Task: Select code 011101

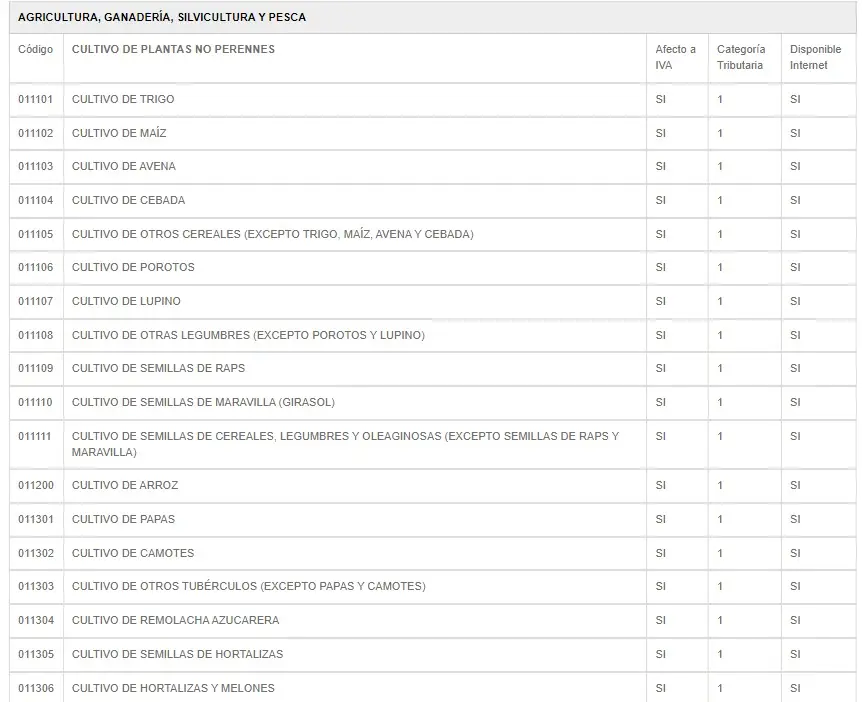Action: click(x=36, y=100)
